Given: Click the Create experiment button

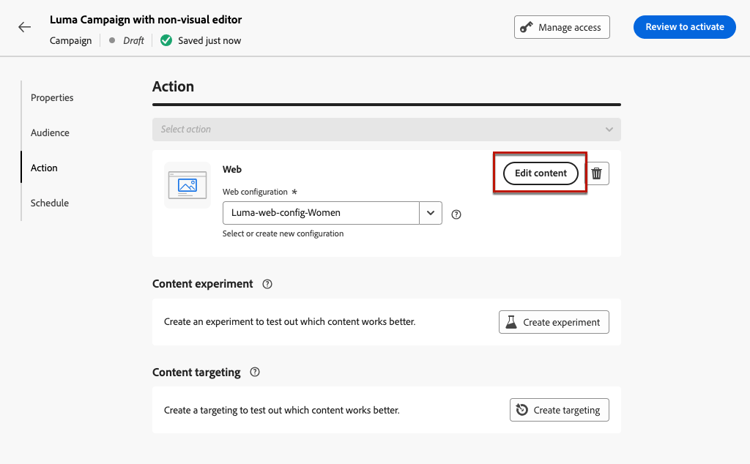Looking at the screenshot, I should (553, 322).
